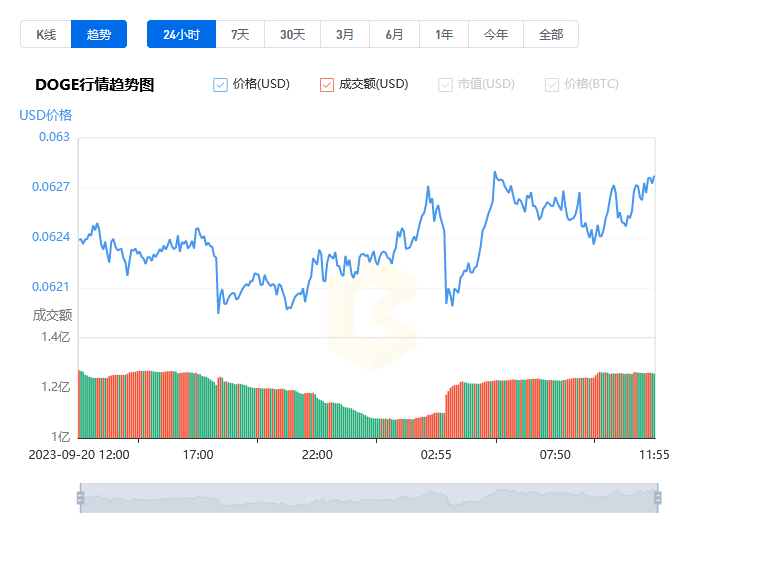The height and width of the screenshot is (563, 780).
Task: Toggle the 成交额(USD) checkbox
Action: [327, 85]
